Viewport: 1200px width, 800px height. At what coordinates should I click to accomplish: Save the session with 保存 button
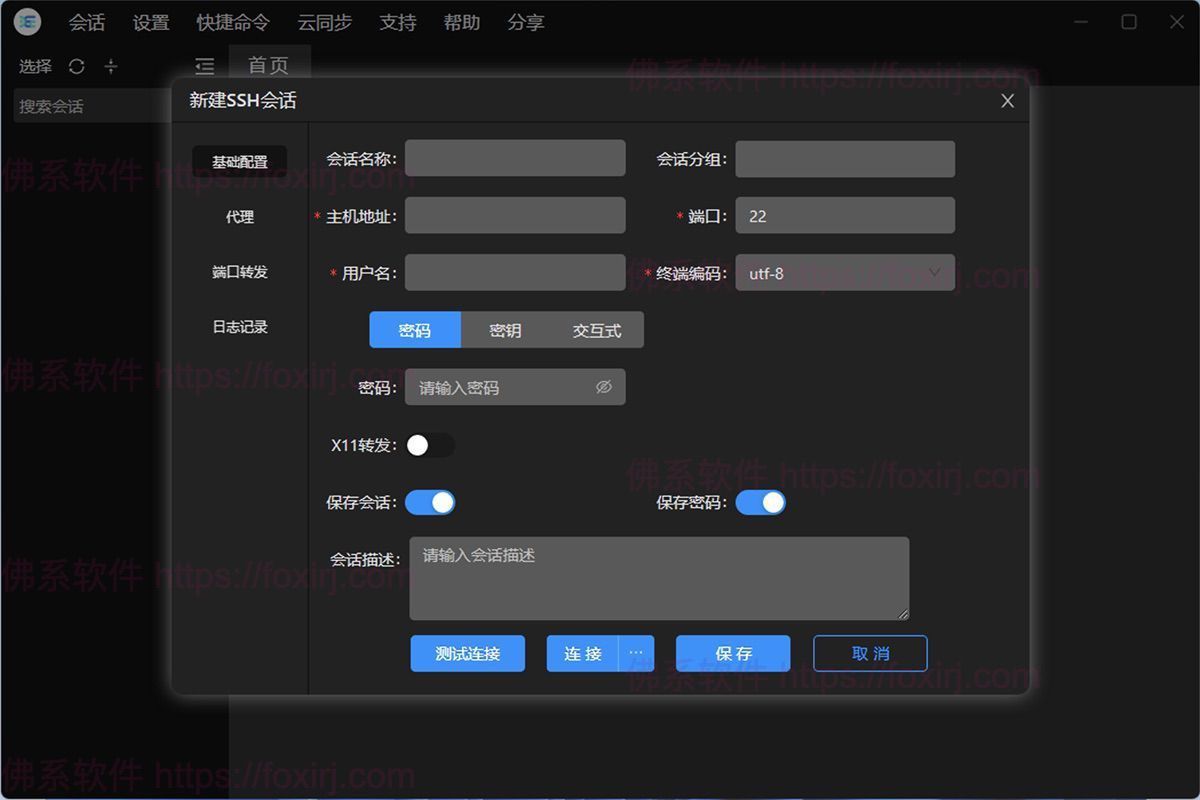pos(732,653)
